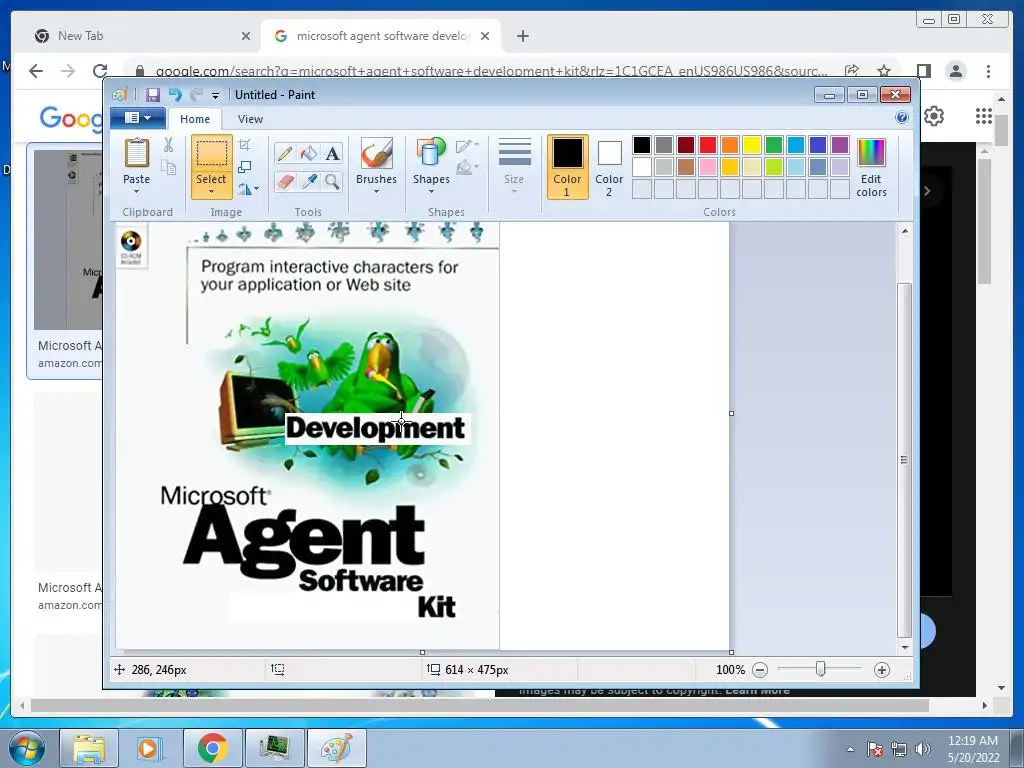The width and height of the screenshot is (1024, 768).
Task: Select the Pencil tool
Action: click(x=285, y=153)
